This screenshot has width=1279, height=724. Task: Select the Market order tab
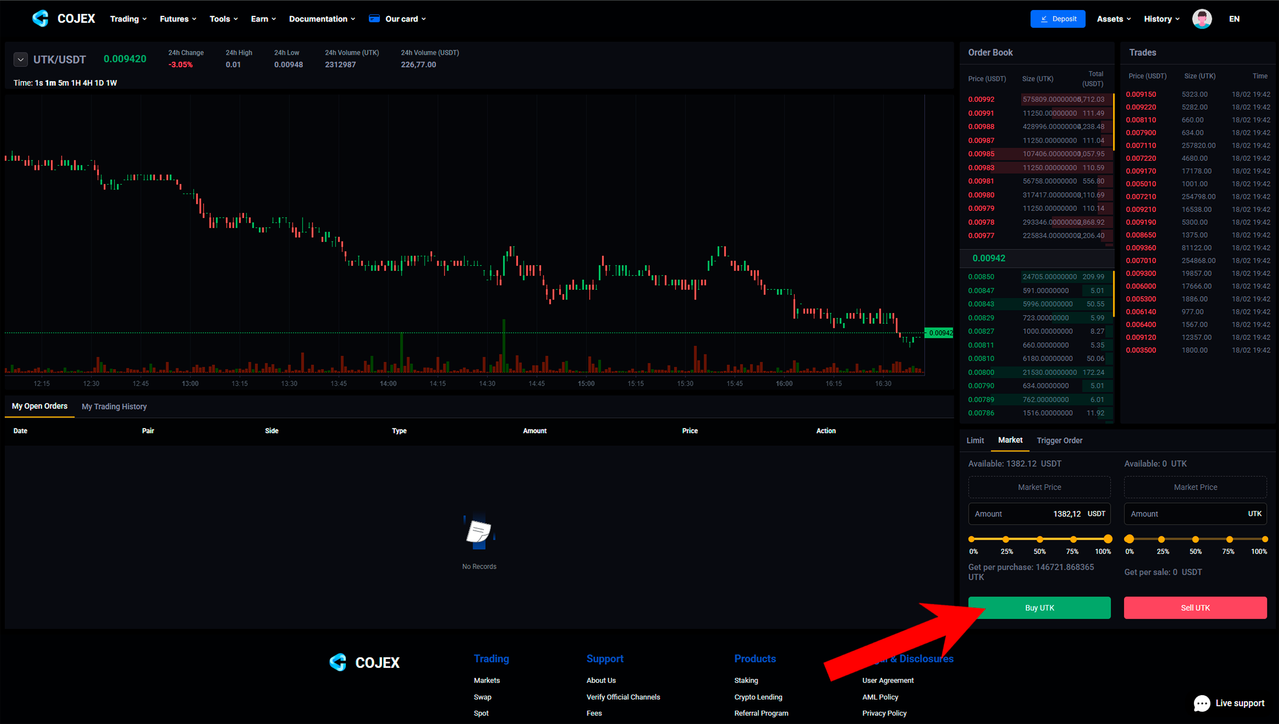[1010, 440]
